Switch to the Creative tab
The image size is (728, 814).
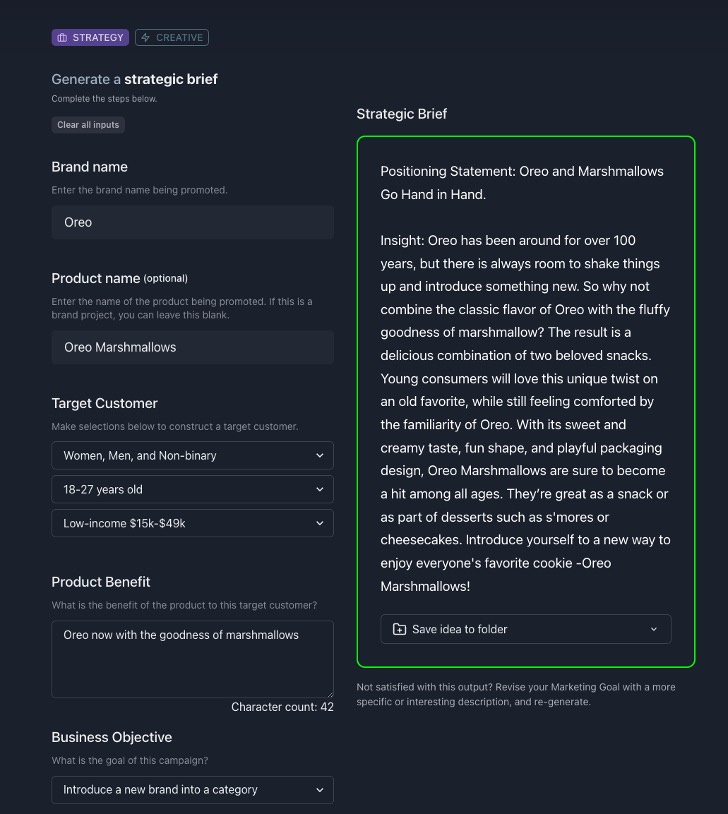[x=172, y=38]
